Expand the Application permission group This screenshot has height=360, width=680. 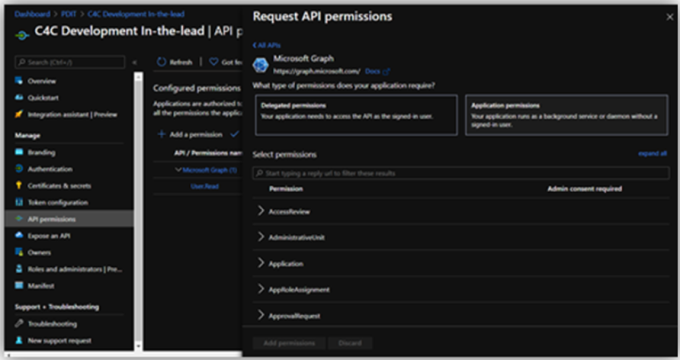(261, 263)
